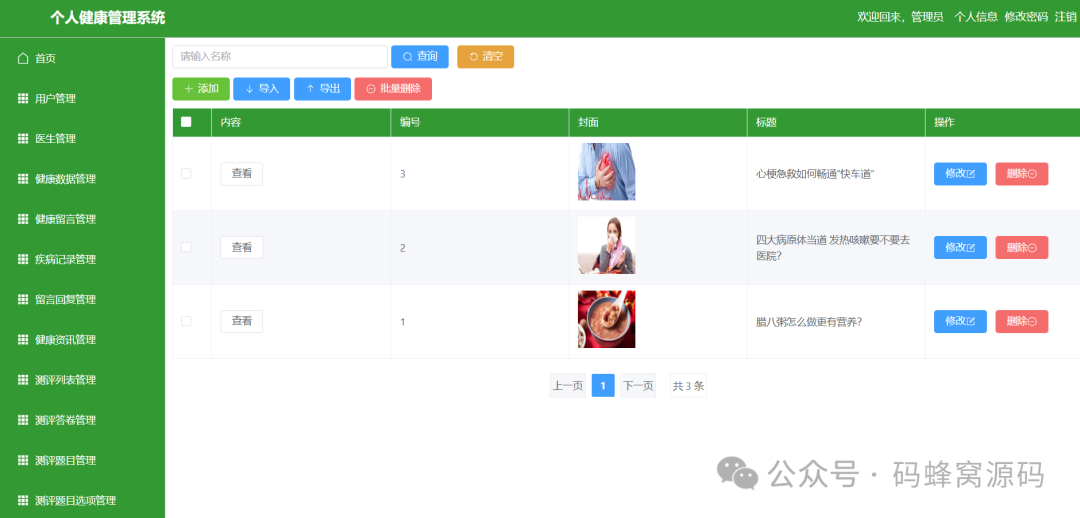Click title 腊八粥怎么做更有营养?

pos(809,321)
